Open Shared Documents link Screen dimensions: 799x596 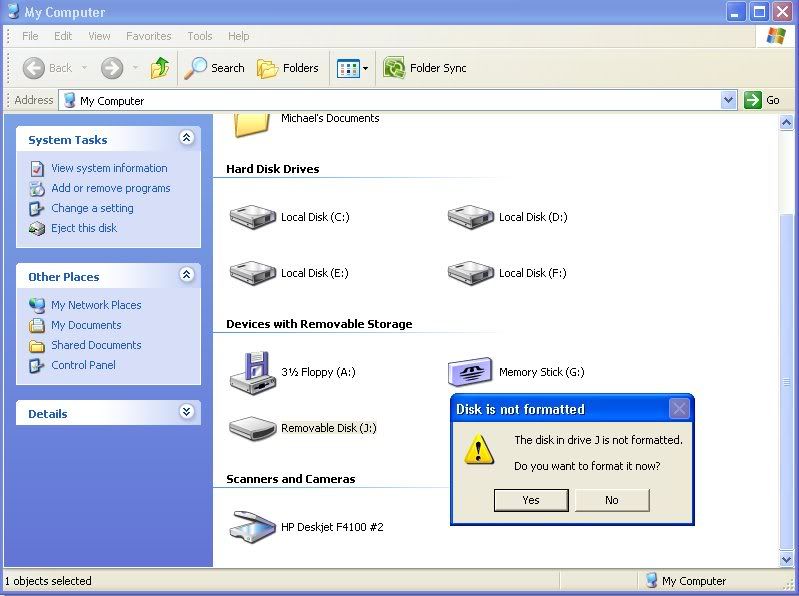click(96, 345)
